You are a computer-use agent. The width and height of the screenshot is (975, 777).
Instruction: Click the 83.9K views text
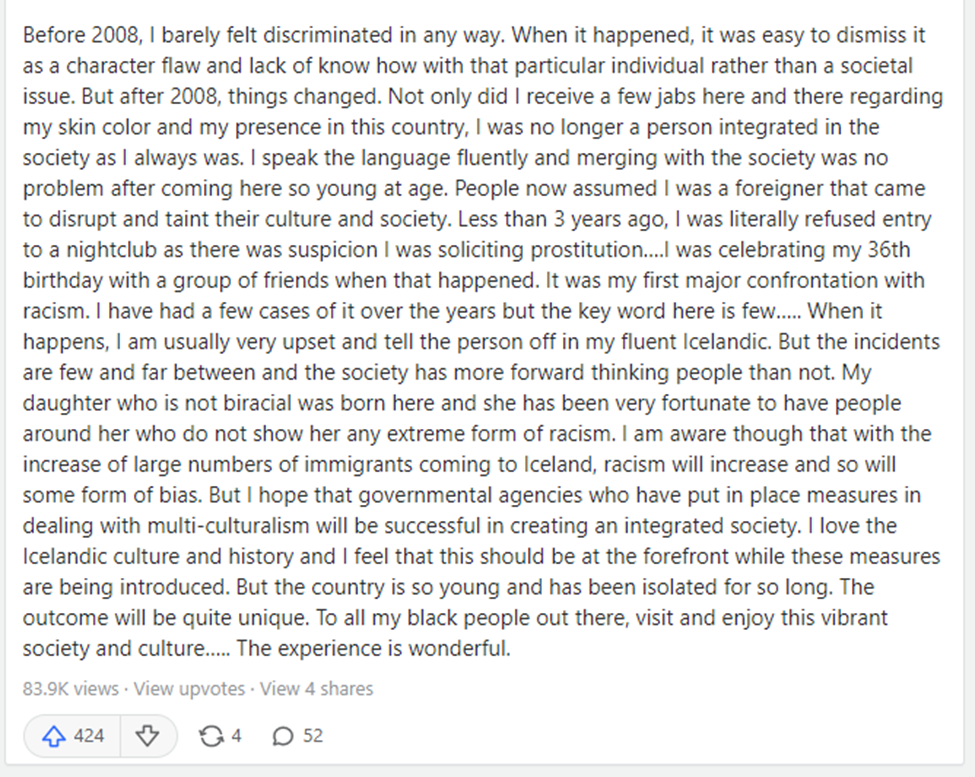click(x=71, y=689)
